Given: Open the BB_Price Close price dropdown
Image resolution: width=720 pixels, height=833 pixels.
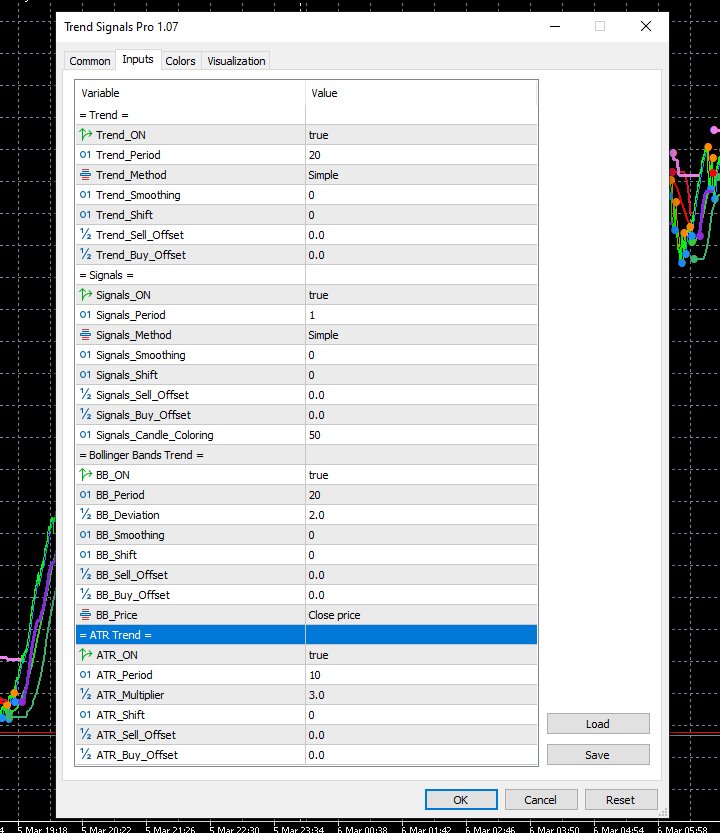Looking at the screenshot, I should click(421, 615).
